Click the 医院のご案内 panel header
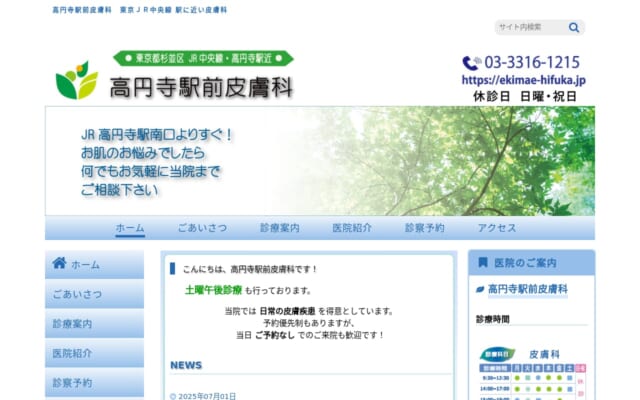The width and height of the screenshot is (640, 400). pyautogui.click(x=531, y=262)
